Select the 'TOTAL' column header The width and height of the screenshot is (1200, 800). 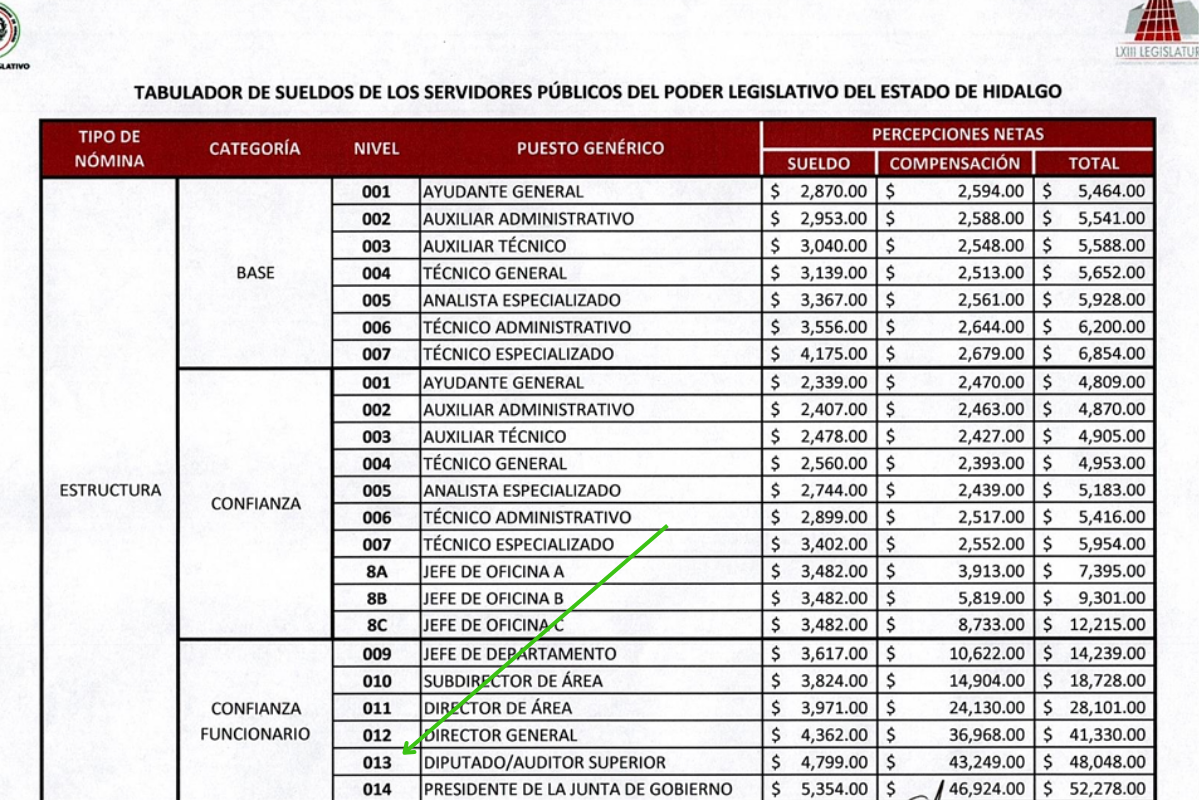click(1094, 163)
